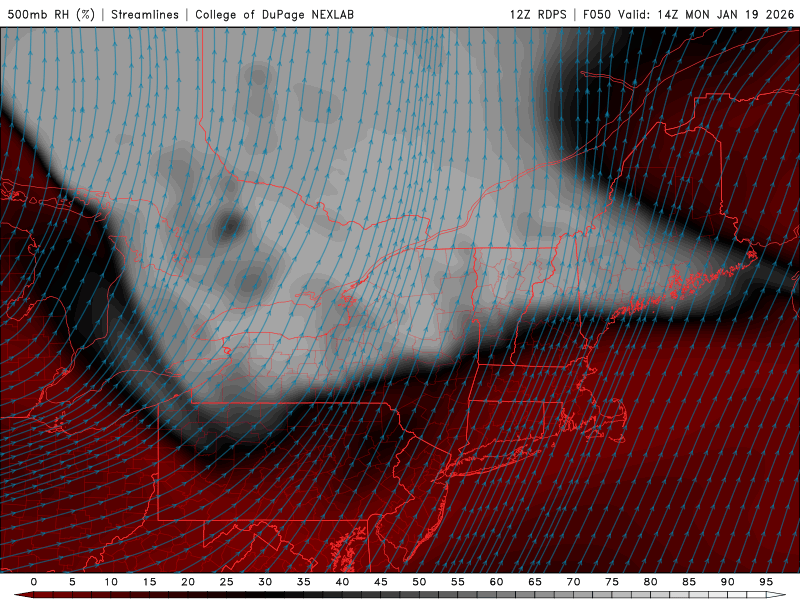800x600 pixels.
Task: Click the "12Z RDPS" model label
Action: coord(538,14)
